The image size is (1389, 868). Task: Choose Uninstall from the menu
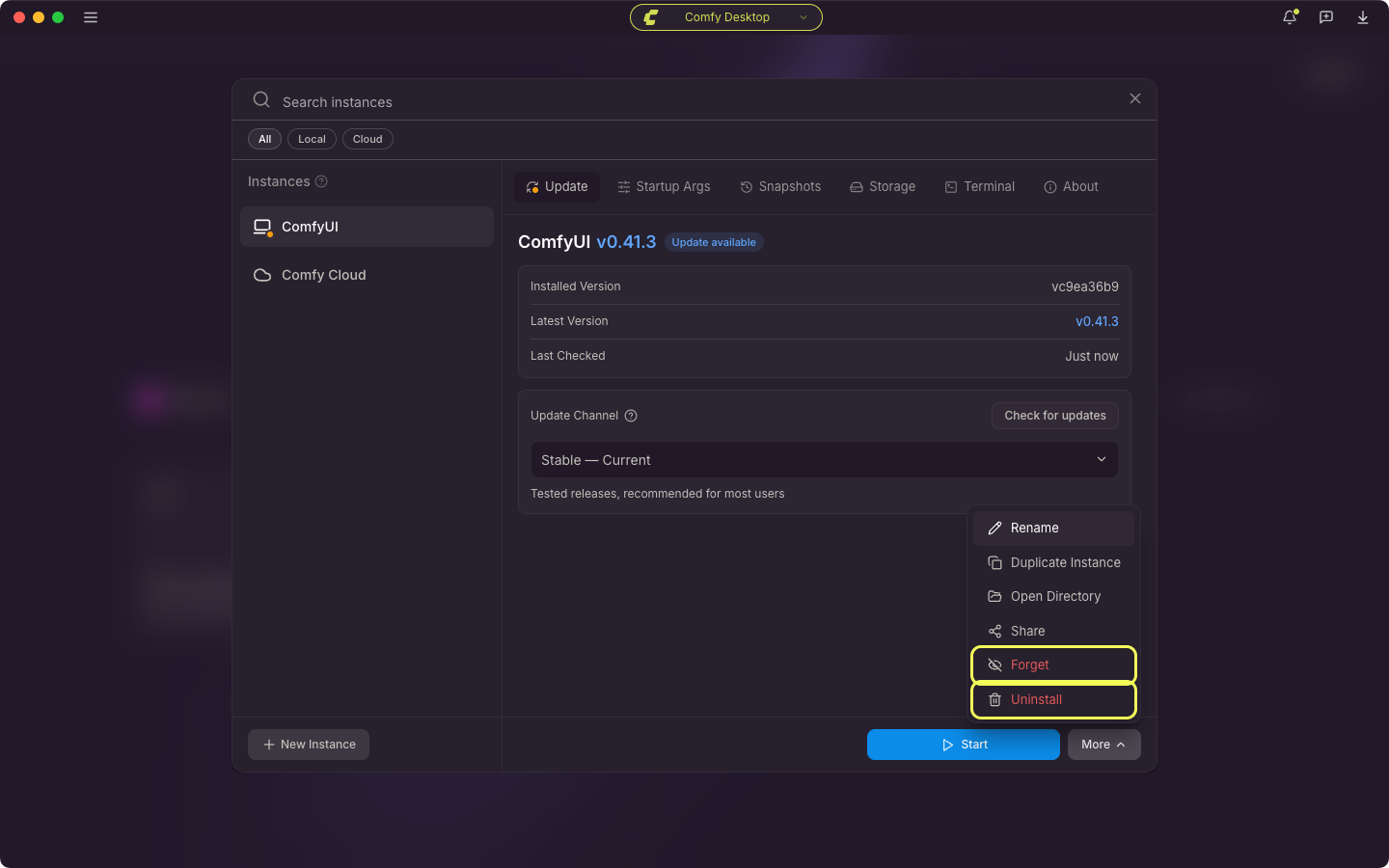1053,700
